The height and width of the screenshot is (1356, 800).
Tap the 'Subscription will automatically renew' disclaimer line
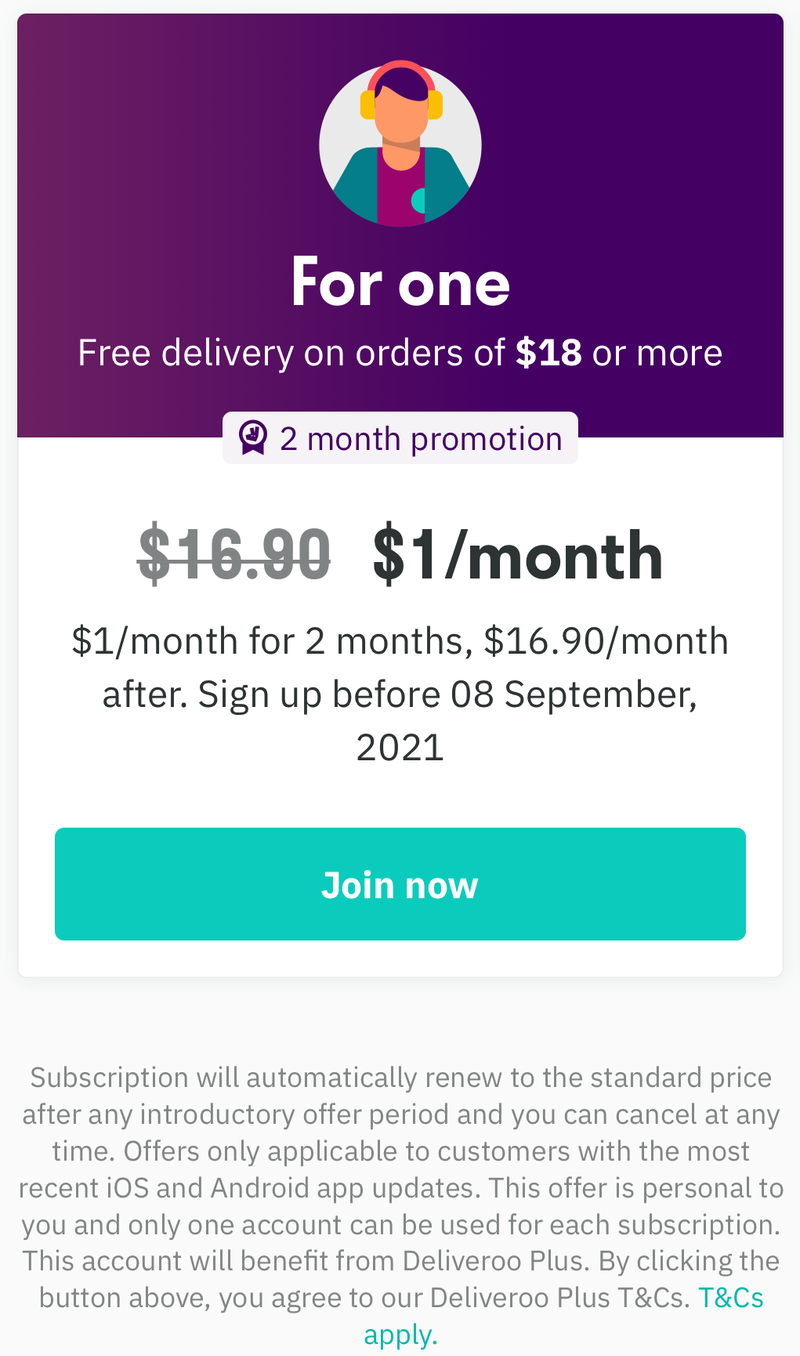(400, 1077)
